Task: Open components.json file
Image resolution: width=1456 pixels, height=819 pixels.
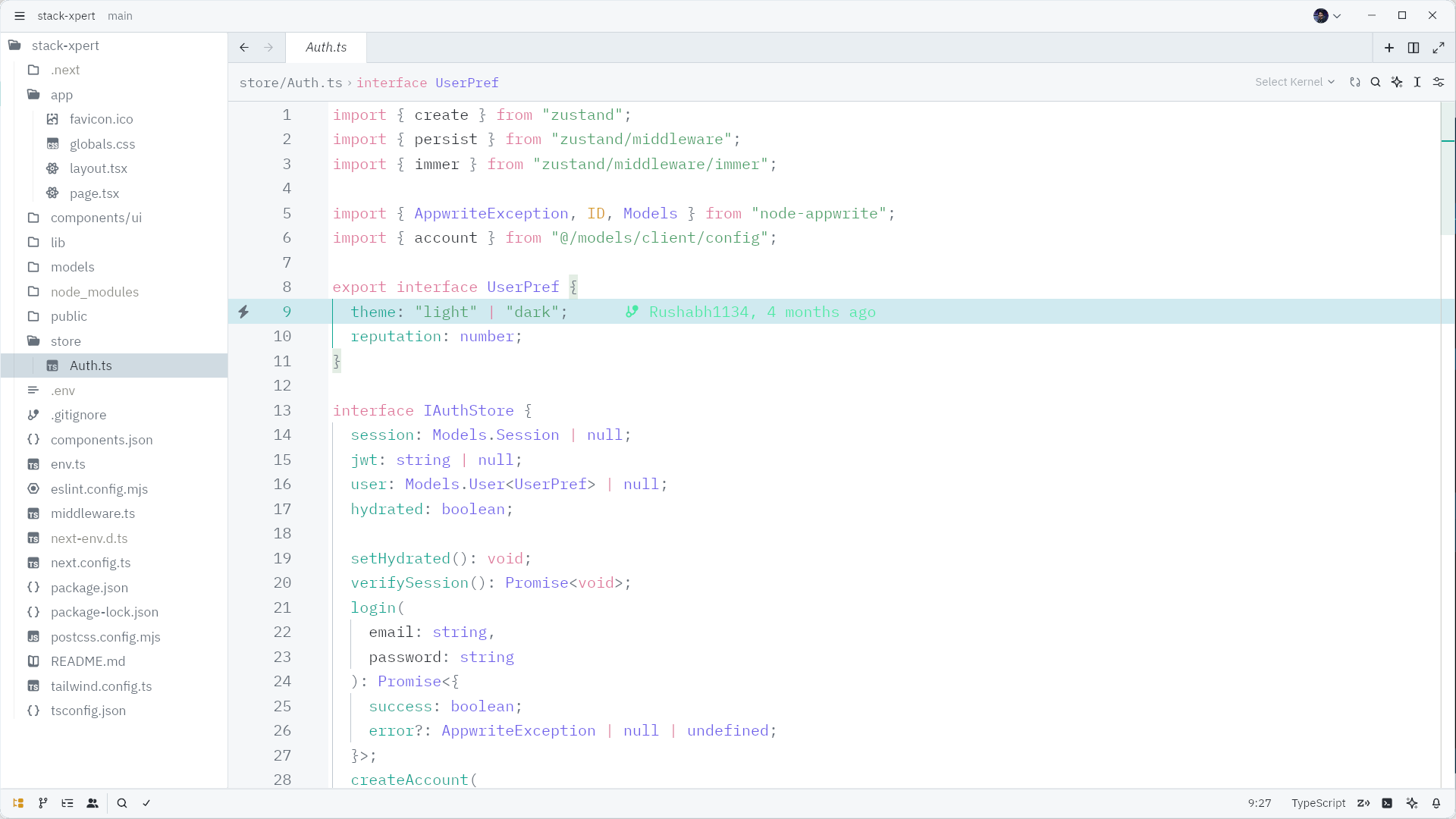Action: click(114, 440)
